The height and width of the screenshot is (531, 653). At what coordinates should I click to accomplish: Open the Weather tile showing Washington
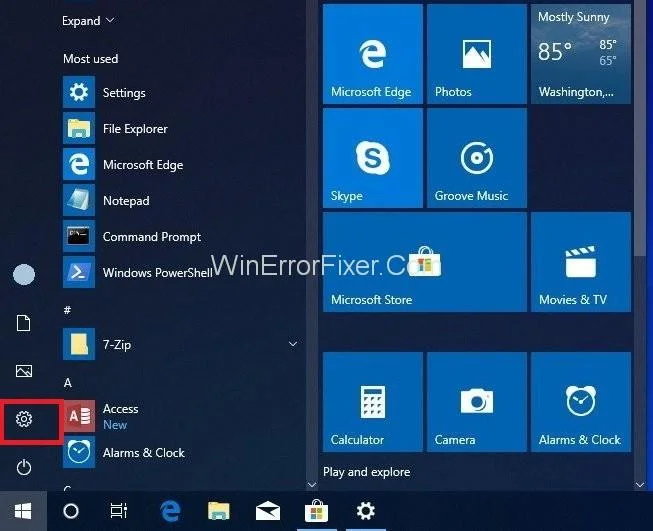pyautogui.click(x=581, y=54)
